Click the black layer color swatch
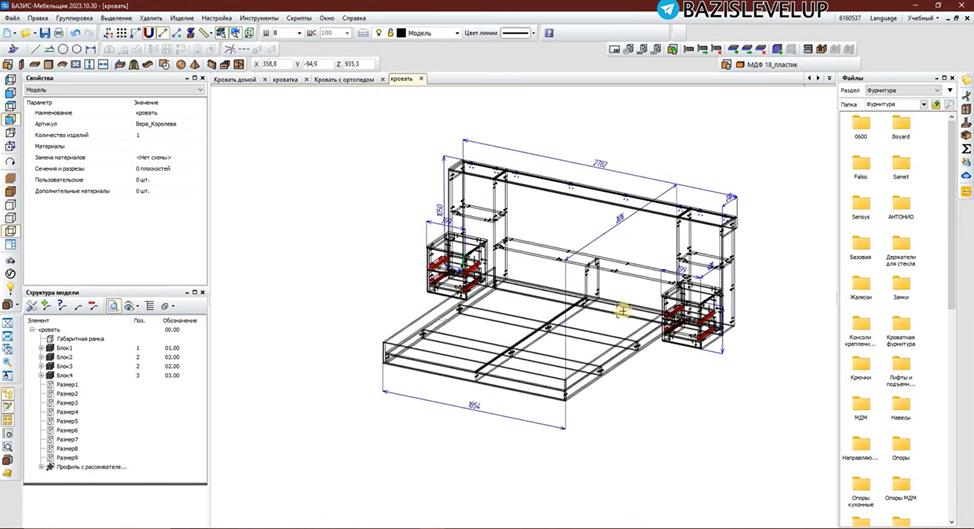 click(x=401, y=33)
